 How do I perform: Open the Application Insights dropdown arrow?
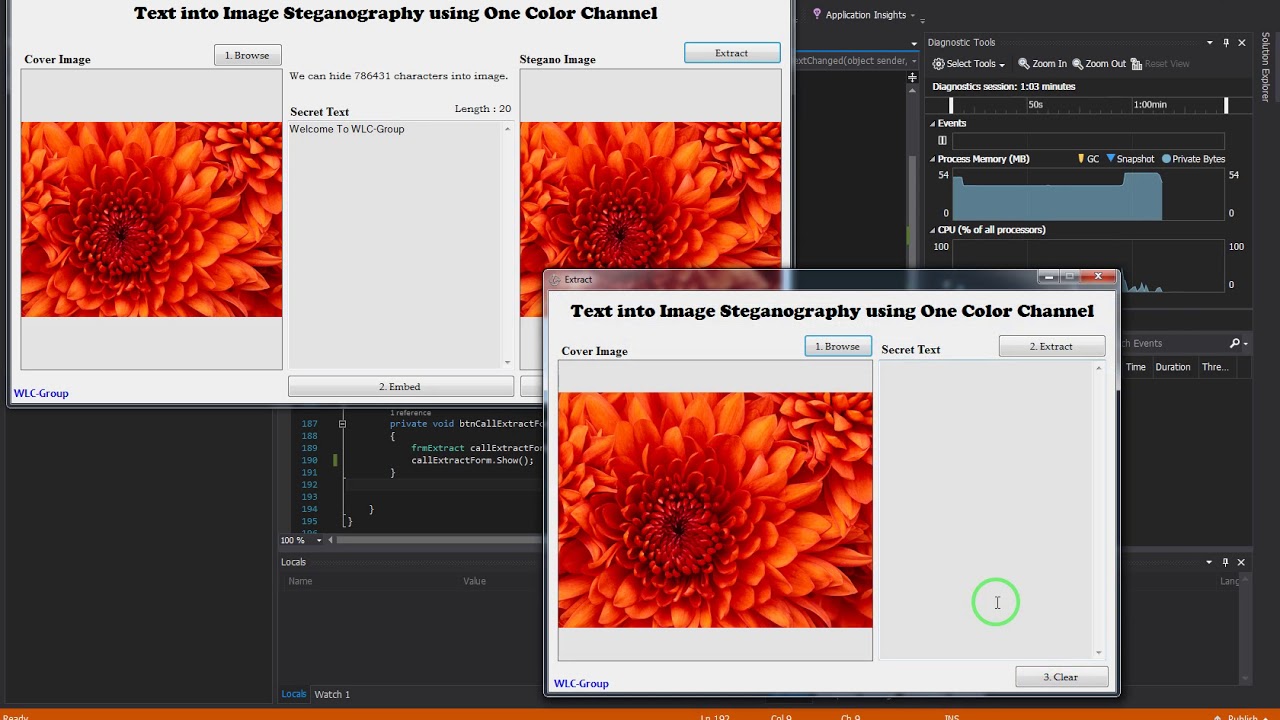[x=912, y=15]
